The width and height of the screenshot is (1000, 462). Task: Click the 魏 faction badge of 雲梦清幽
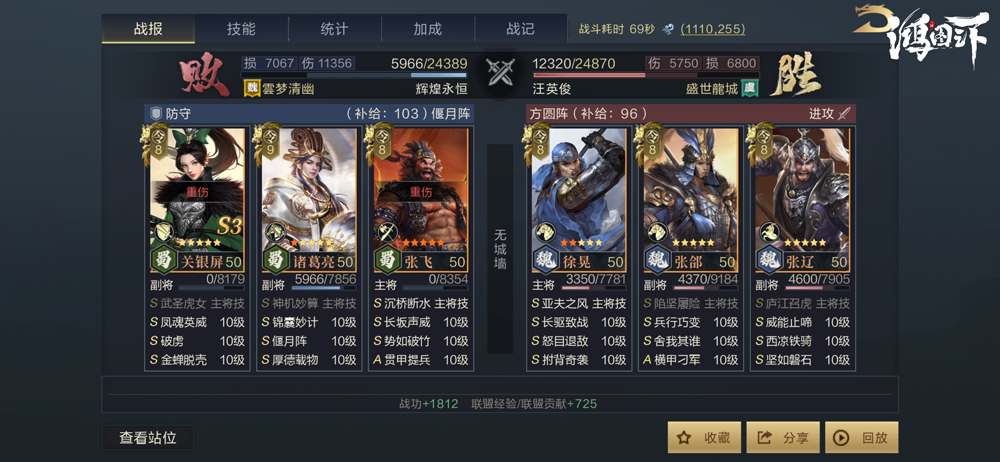click(252, 89)
